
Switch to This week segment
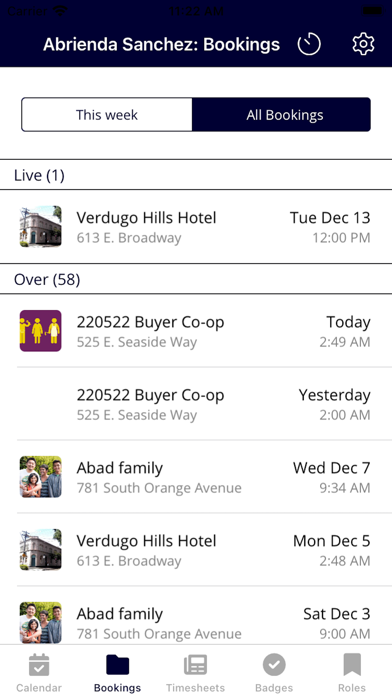(x=107, y=115)
